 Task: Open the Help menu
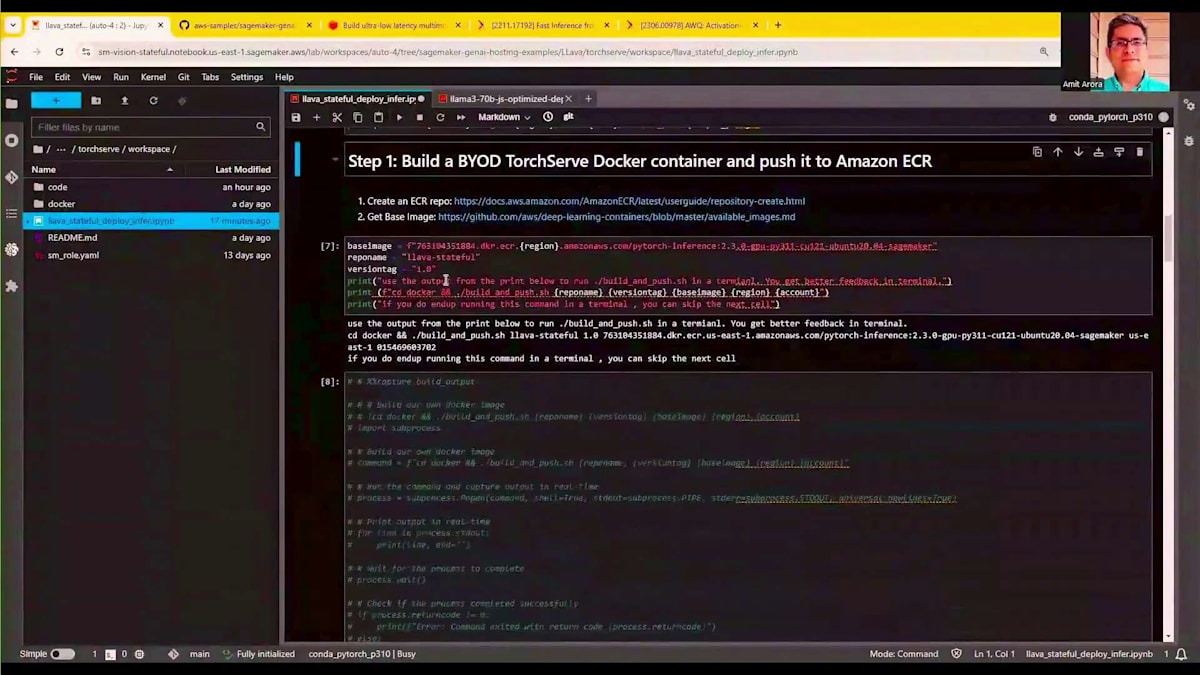click(x=284, y=77)
